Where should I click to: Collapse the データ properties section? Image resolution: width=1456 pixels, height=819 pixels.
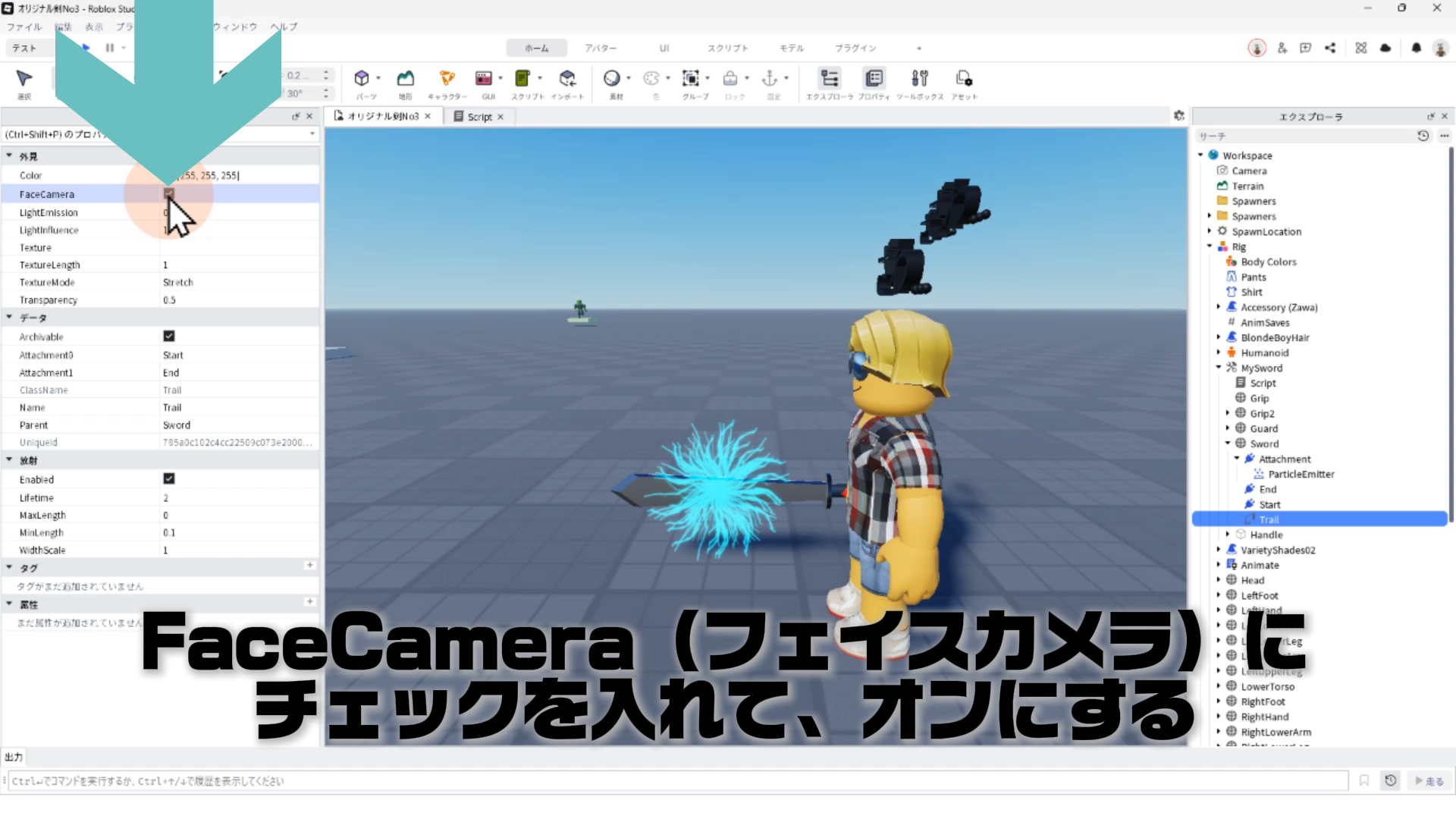click(9, 318)
